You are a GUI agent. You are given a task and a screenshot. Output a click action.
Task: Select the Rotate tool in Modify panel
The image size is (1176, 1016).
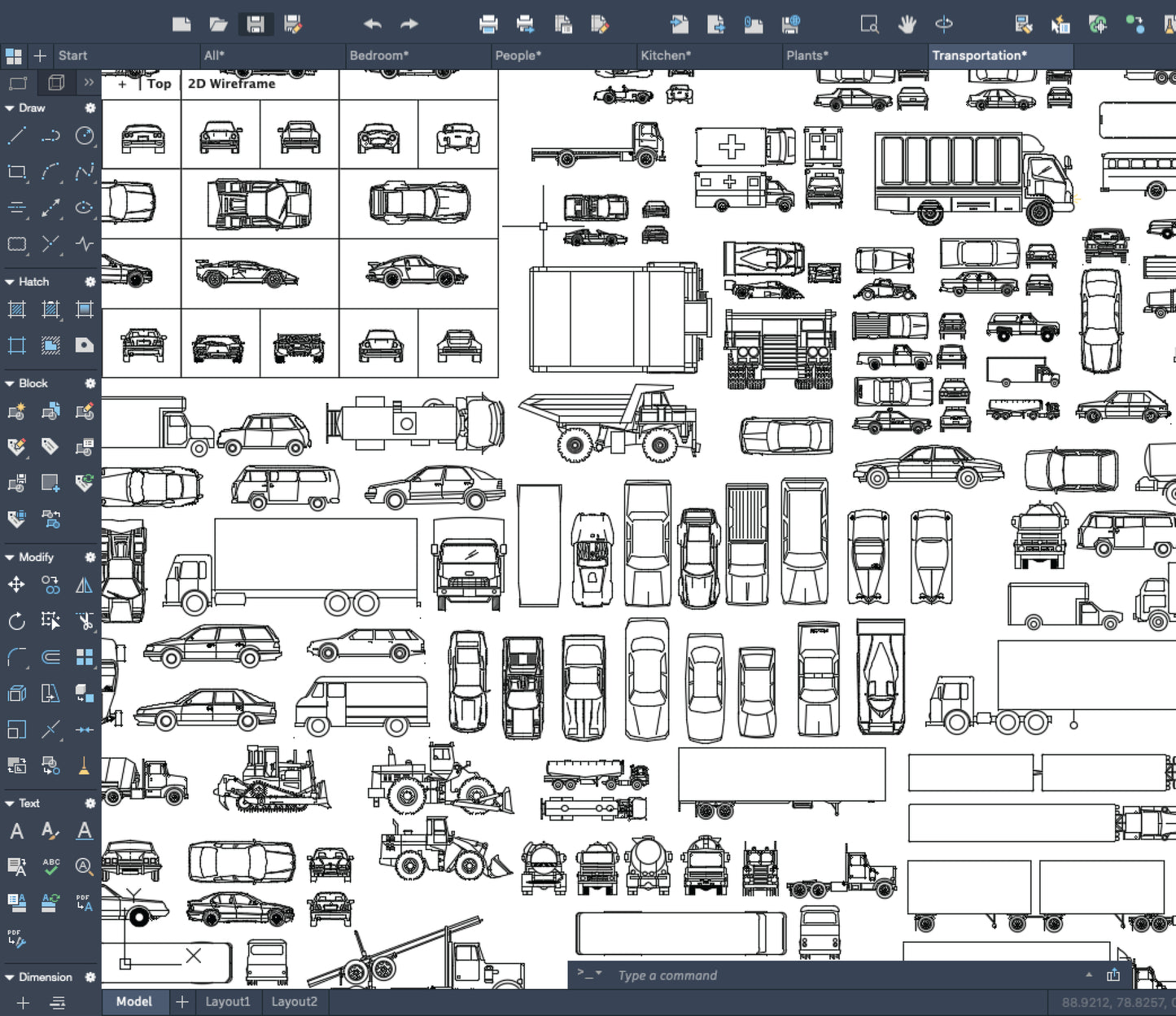[16, 621]
